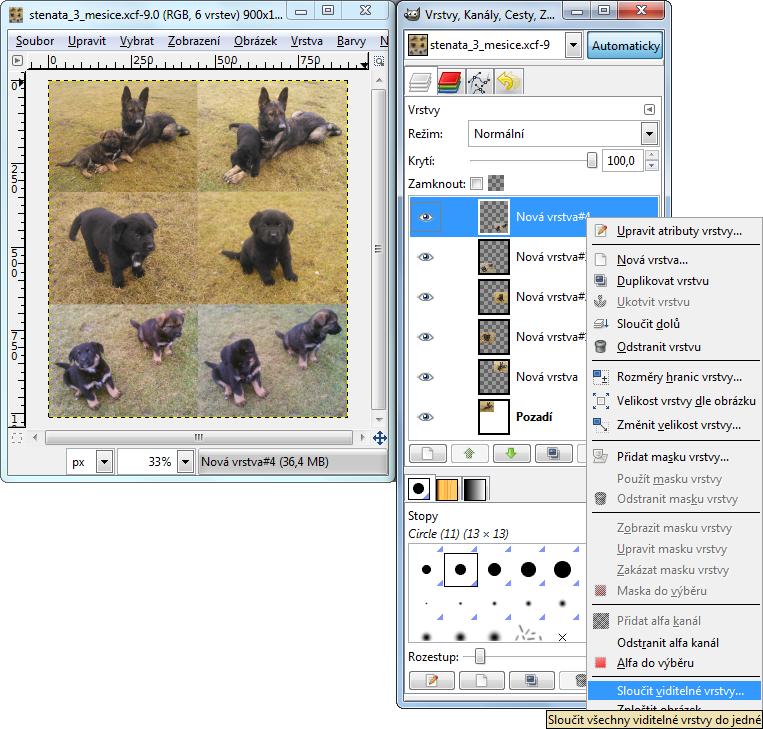
Task: Open the Paths tab icon
Action: 479,81
